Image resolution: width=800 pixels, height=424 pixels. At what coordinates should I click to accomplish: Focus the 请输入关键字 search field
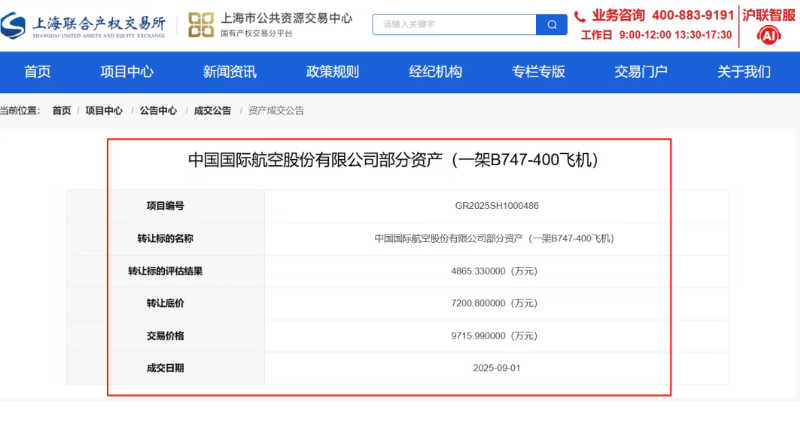pyautogui.click(x=454, y=24)
